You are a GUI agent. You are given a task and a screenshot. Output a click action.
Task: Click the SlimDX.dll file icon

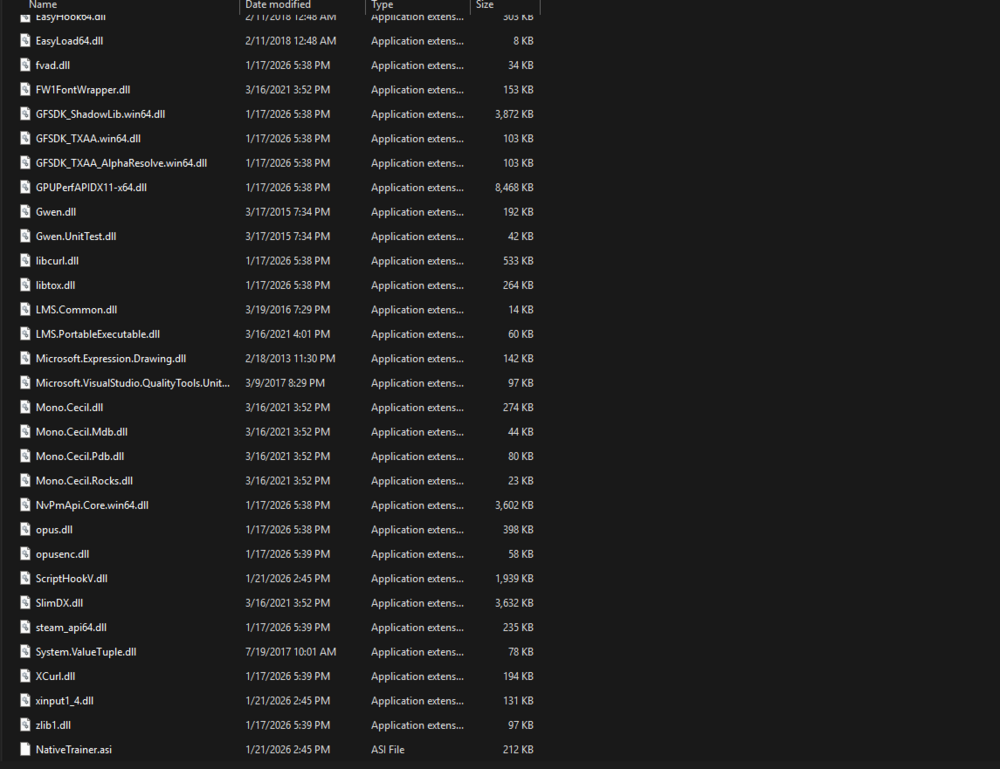pyautogui.click(x=25, y=602)
